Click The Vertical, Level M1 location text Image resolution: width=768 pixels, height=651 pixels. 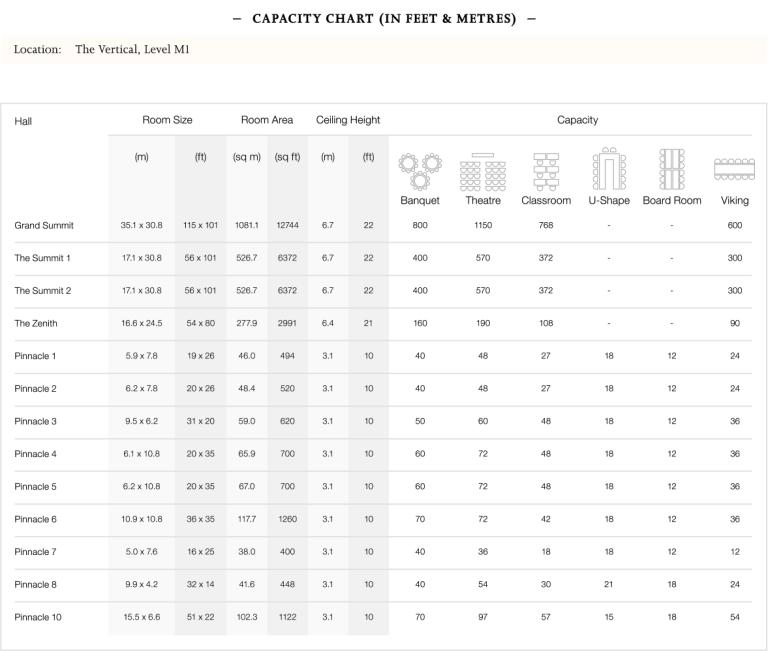point(132,49)
